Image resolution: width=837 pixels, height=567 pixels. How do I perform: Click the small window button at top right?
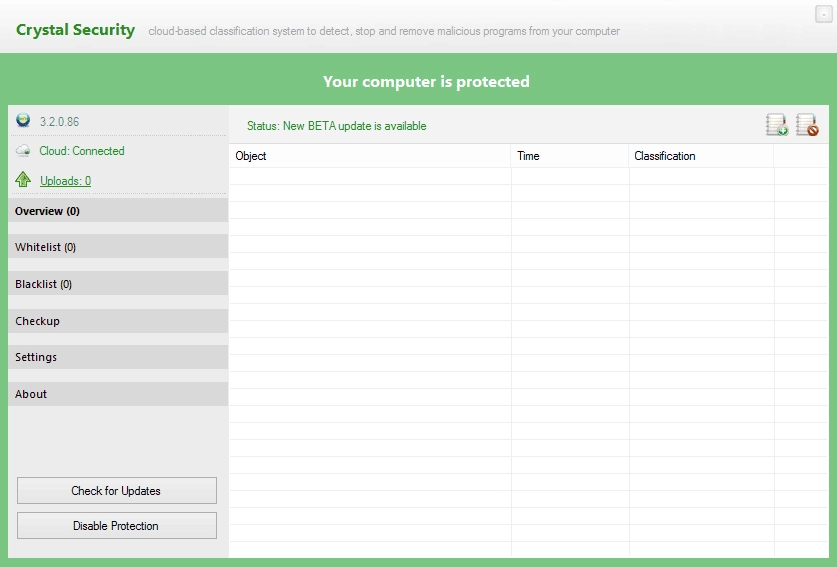pos(824,14)
